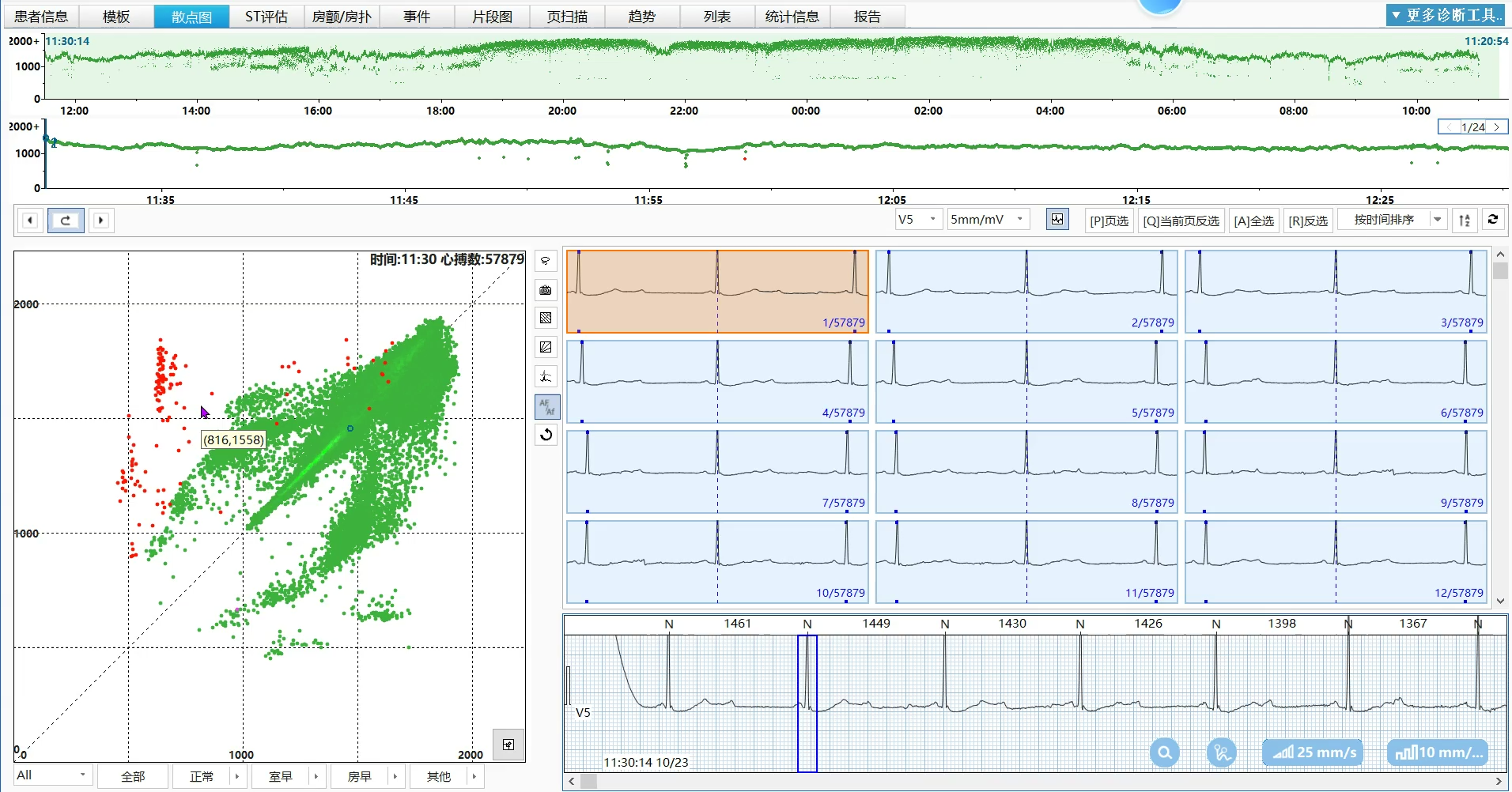Go to next segment arrow button

(x=101, y=220)
